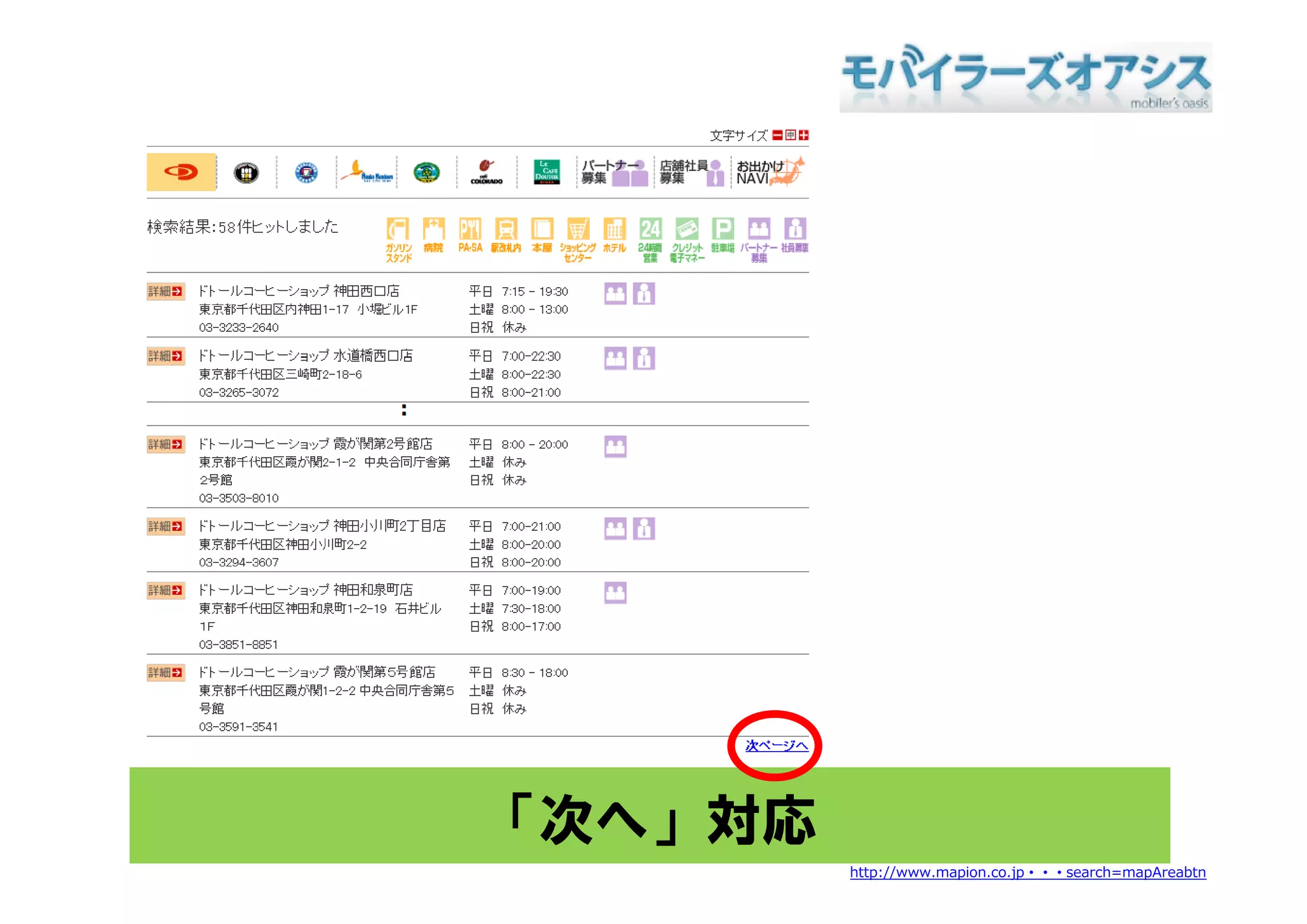The height and width of the screenshot is (924, 1307).
Task: Click partner recruiting icon for 霞が関第2号館店
Action: [x=615, y=447]
